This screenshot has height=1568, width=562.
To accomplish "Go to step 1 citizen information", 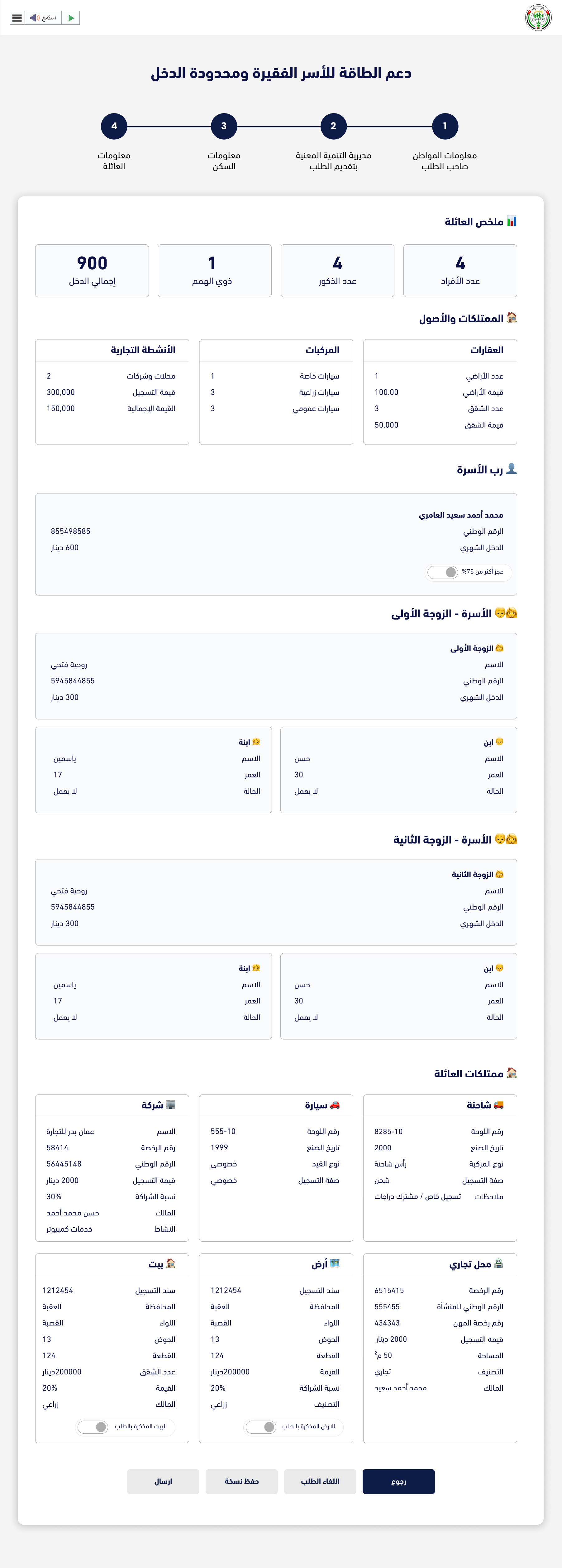I will [x=445, y=126].
